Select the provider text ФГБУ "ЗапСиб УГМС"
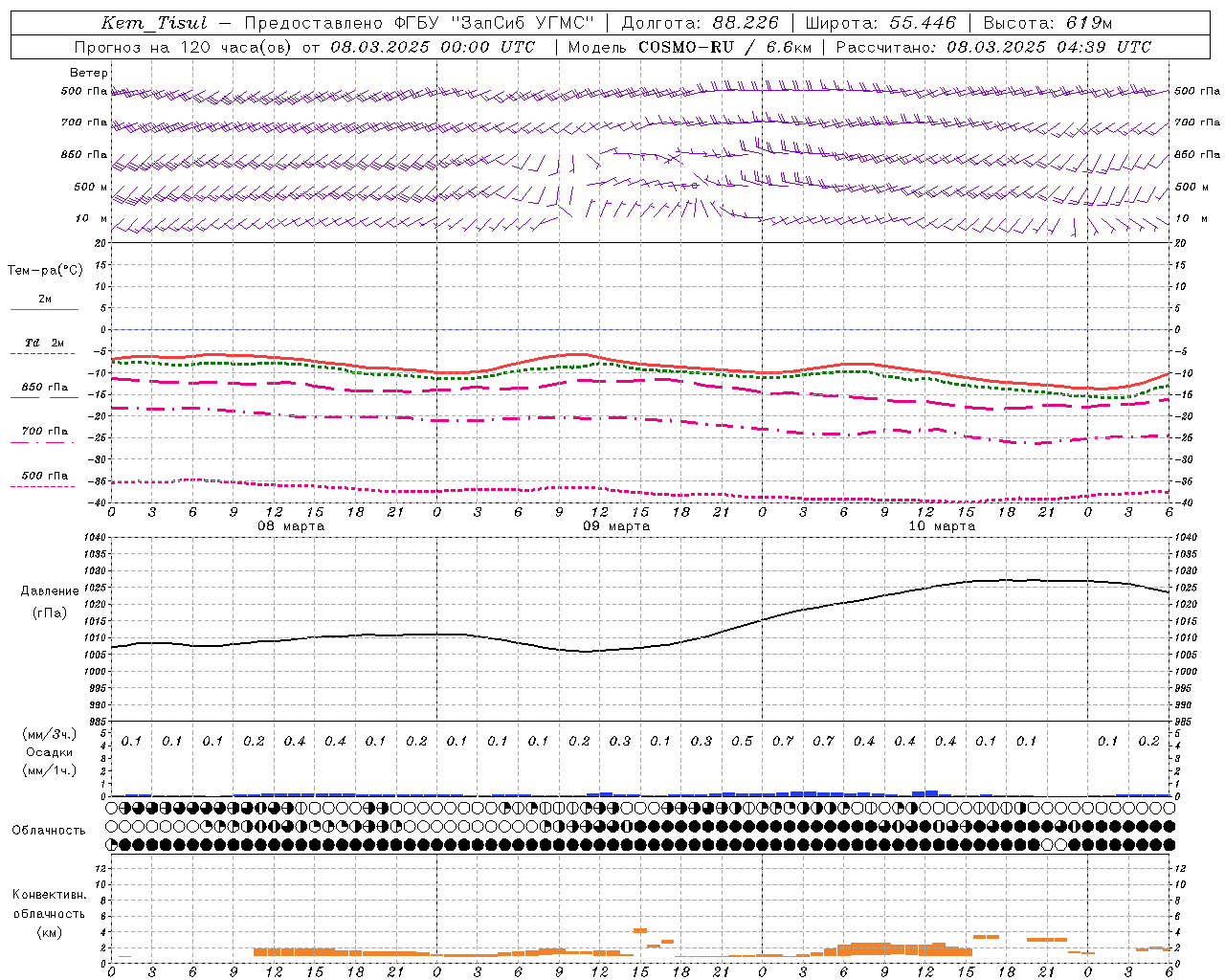Image resolution: width=1225 pixels, height=980 pixels. click(x=493, y=23)
